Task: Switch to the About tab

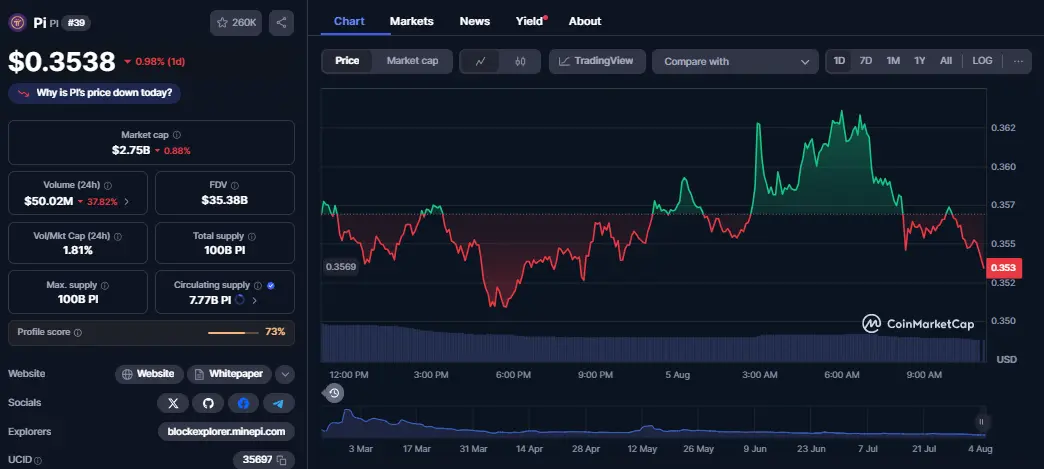Action: (x=585, y=21)
